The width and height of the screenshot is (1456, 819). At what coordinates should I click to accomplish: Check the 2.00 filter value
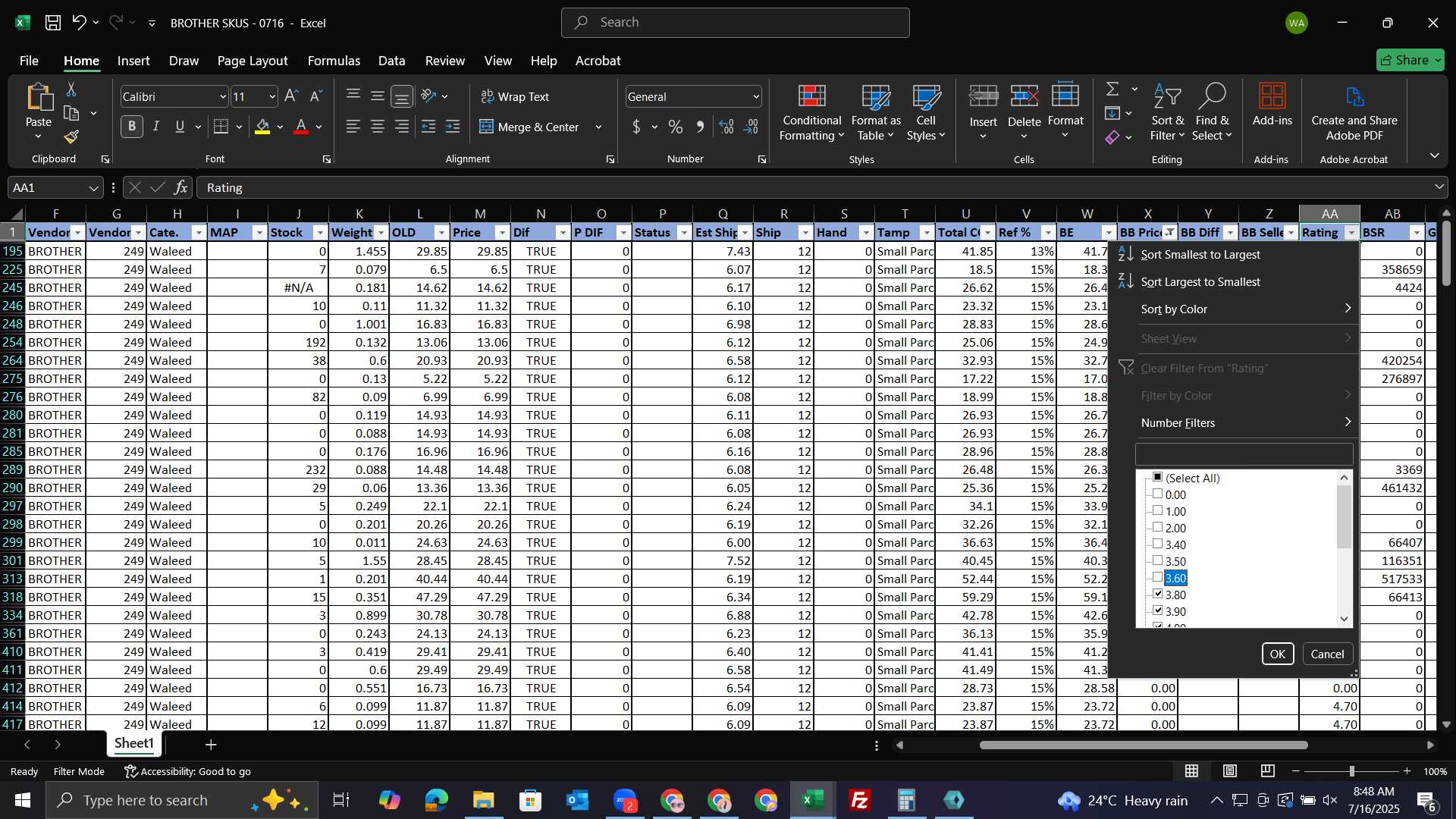(x=1157, y=527)
